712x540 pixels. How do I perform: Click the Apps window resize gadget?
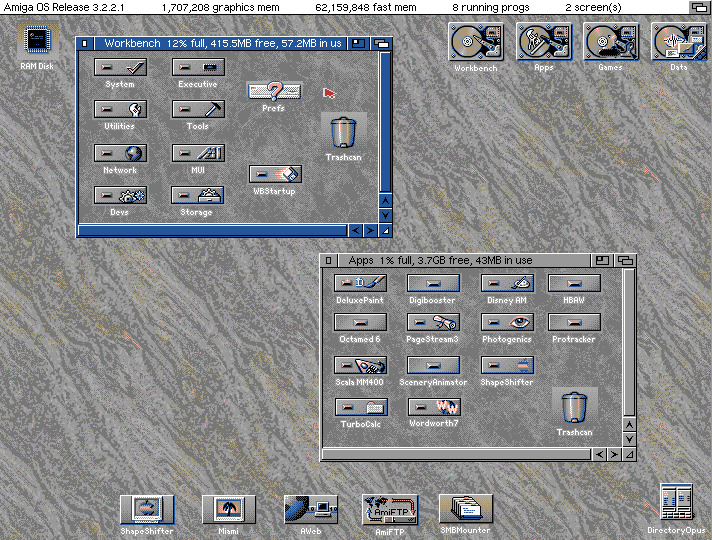(629, 454)
